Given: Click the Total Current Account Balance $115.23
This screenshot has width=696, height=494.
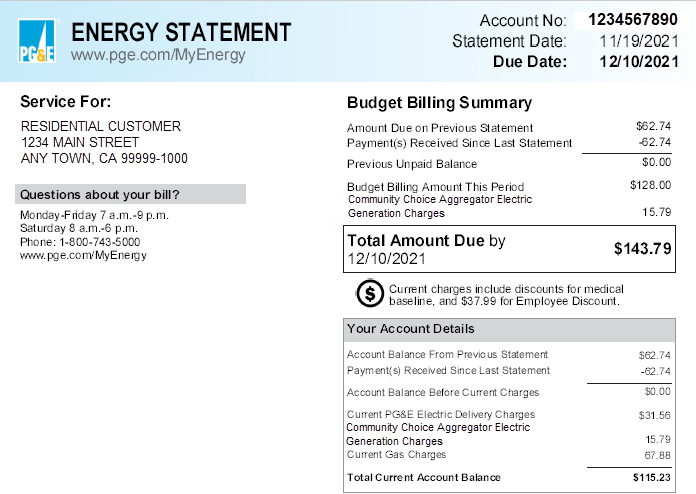Looking at the screenshot, I should click(x=651, y=478).
